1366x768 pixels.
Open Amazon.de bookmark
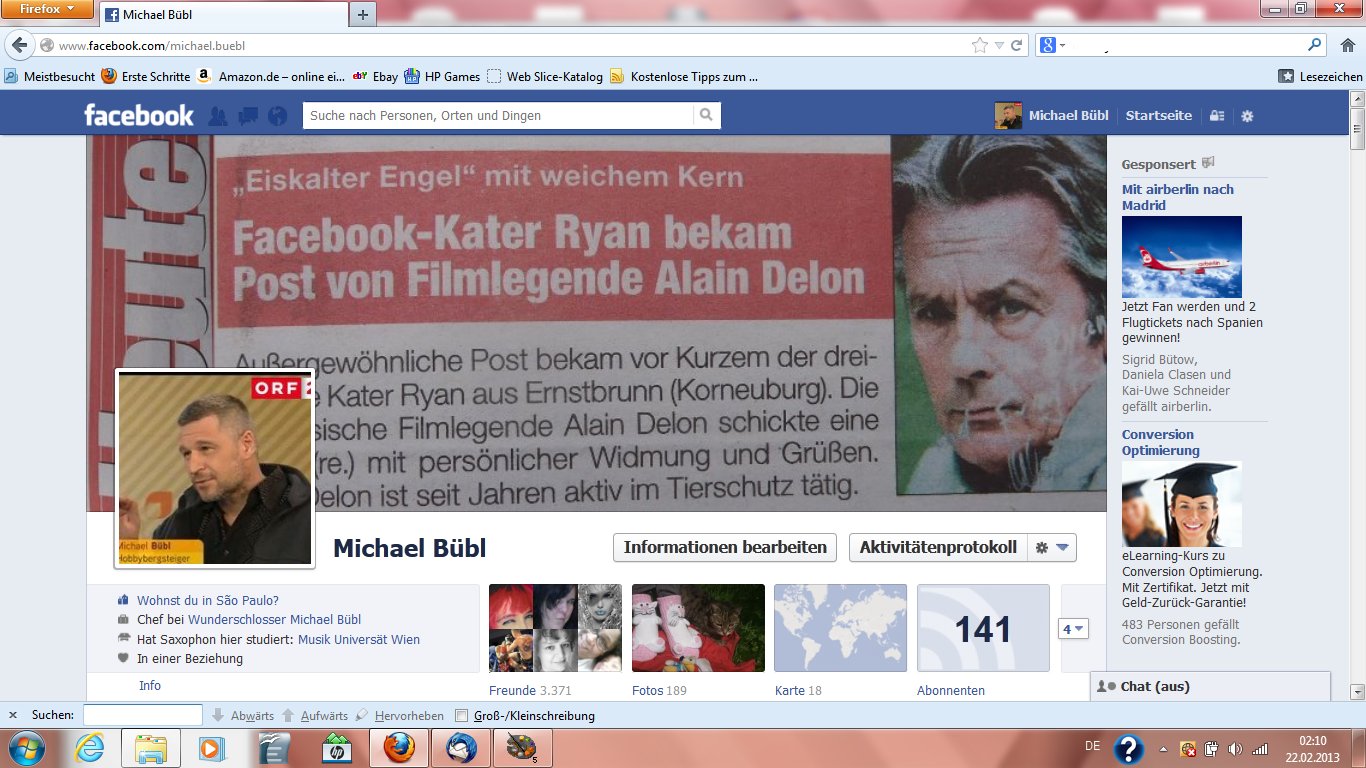coord(271,76)
